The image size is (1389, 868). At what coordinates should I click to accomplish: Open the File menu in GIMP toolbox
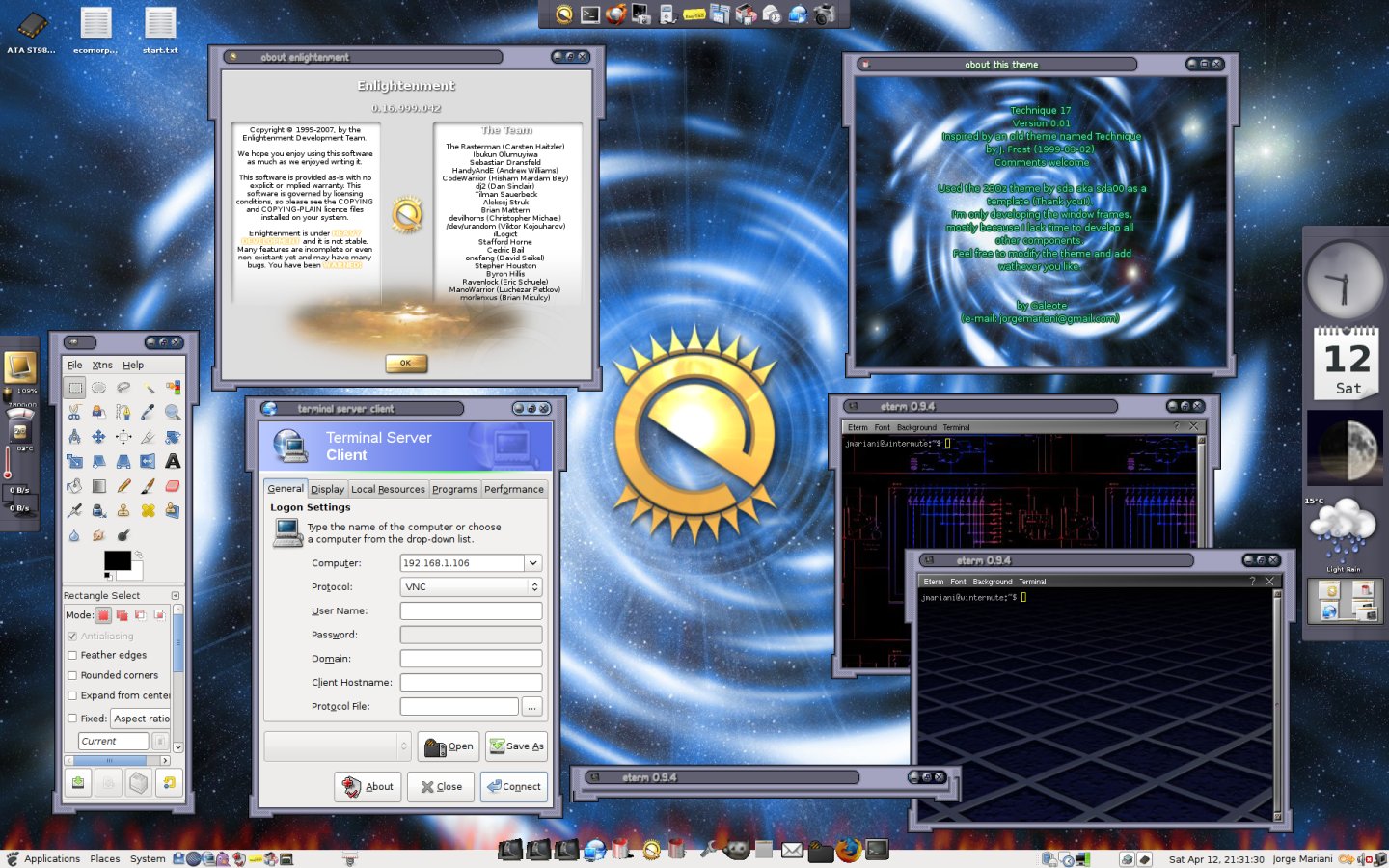[75, 366]
